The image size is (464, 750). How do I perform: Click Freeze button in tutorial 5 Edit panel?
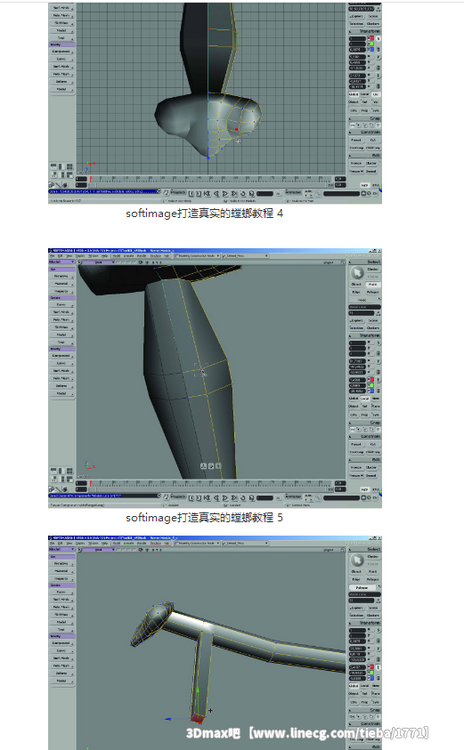[356, 467]
